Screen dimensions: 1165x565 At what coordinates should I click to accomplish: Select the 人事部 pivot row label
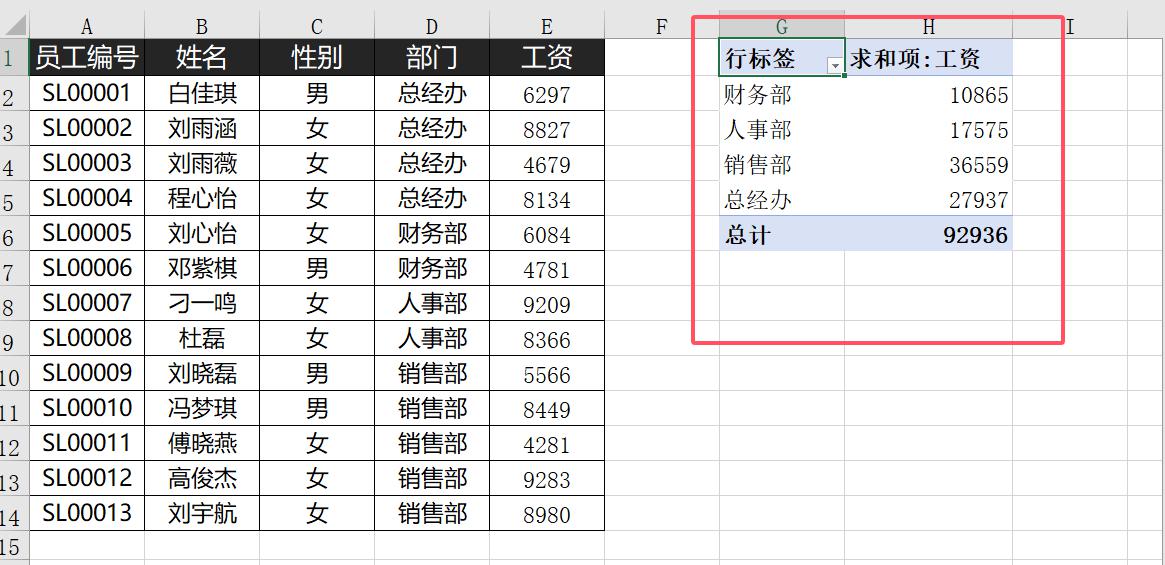[782, 129]
